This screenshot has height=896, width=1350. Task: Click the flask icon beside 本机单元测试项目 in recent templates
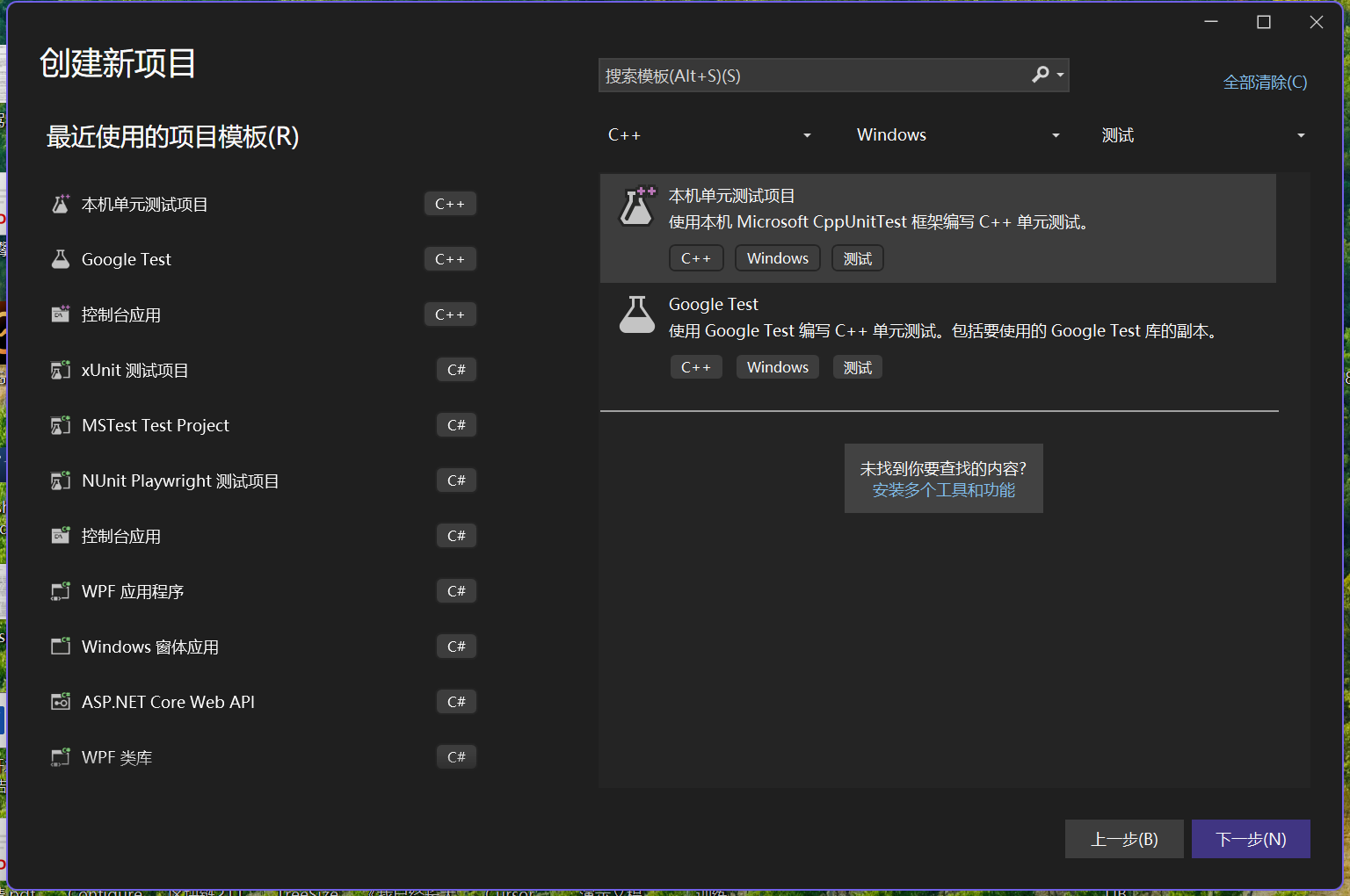(x=61, y=204)
